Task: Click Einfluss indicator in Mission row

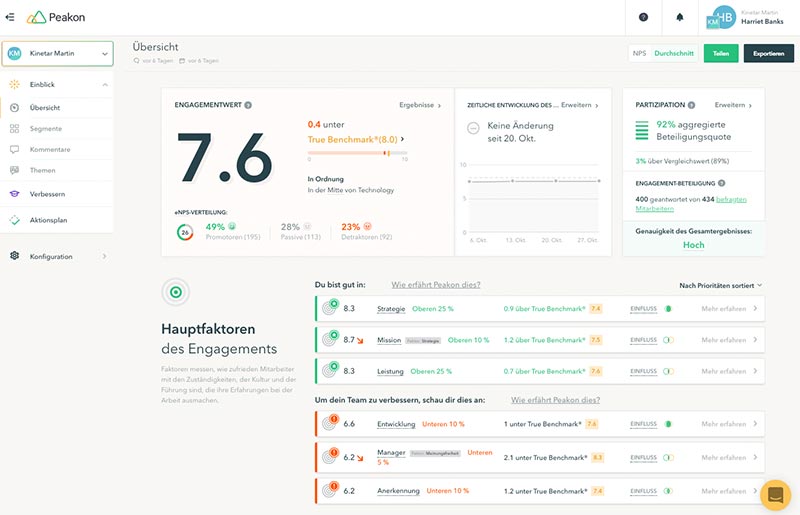Action: [x=668, y=340]
